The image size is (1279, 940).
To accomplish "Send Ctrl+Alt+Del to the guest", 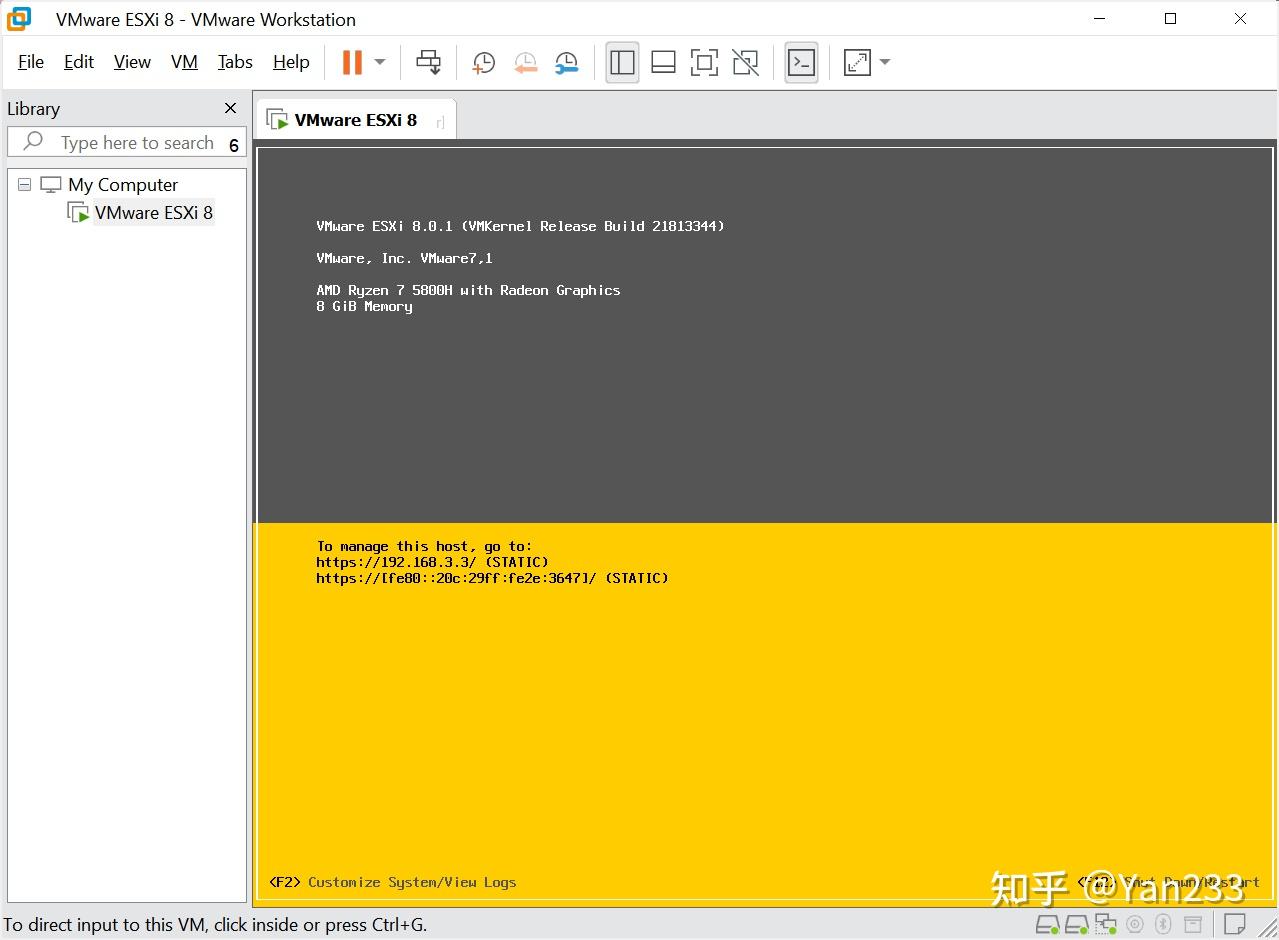I will [x=428, y=62].
